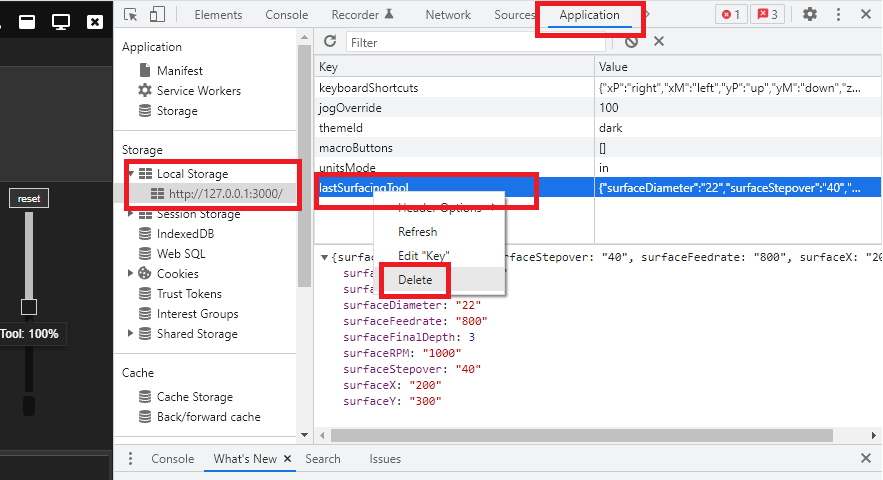Click the inspect element picker icon

coord(133,15)
